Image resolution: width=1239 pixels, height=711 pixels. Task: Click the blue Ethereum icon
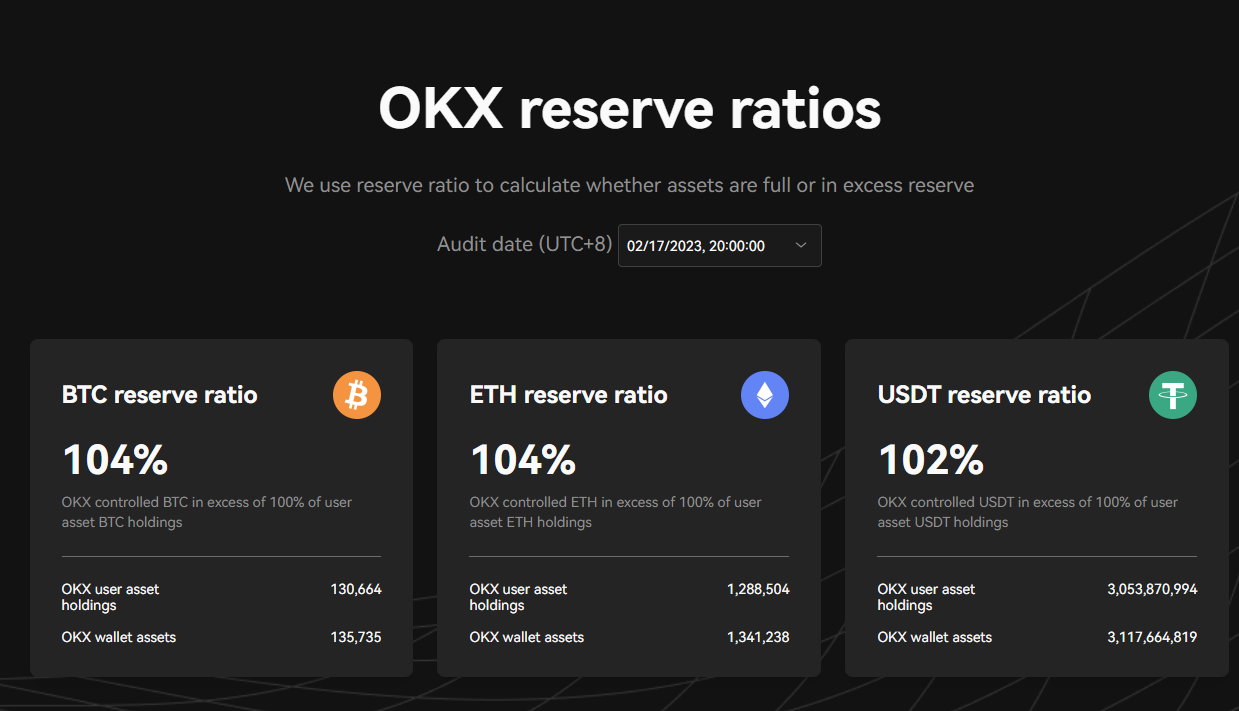[765, 394]
